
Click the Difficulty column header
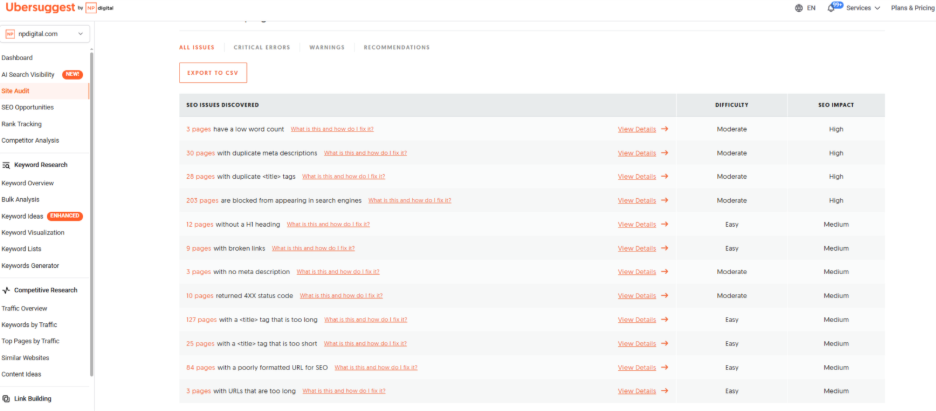(x=732, y=105)
